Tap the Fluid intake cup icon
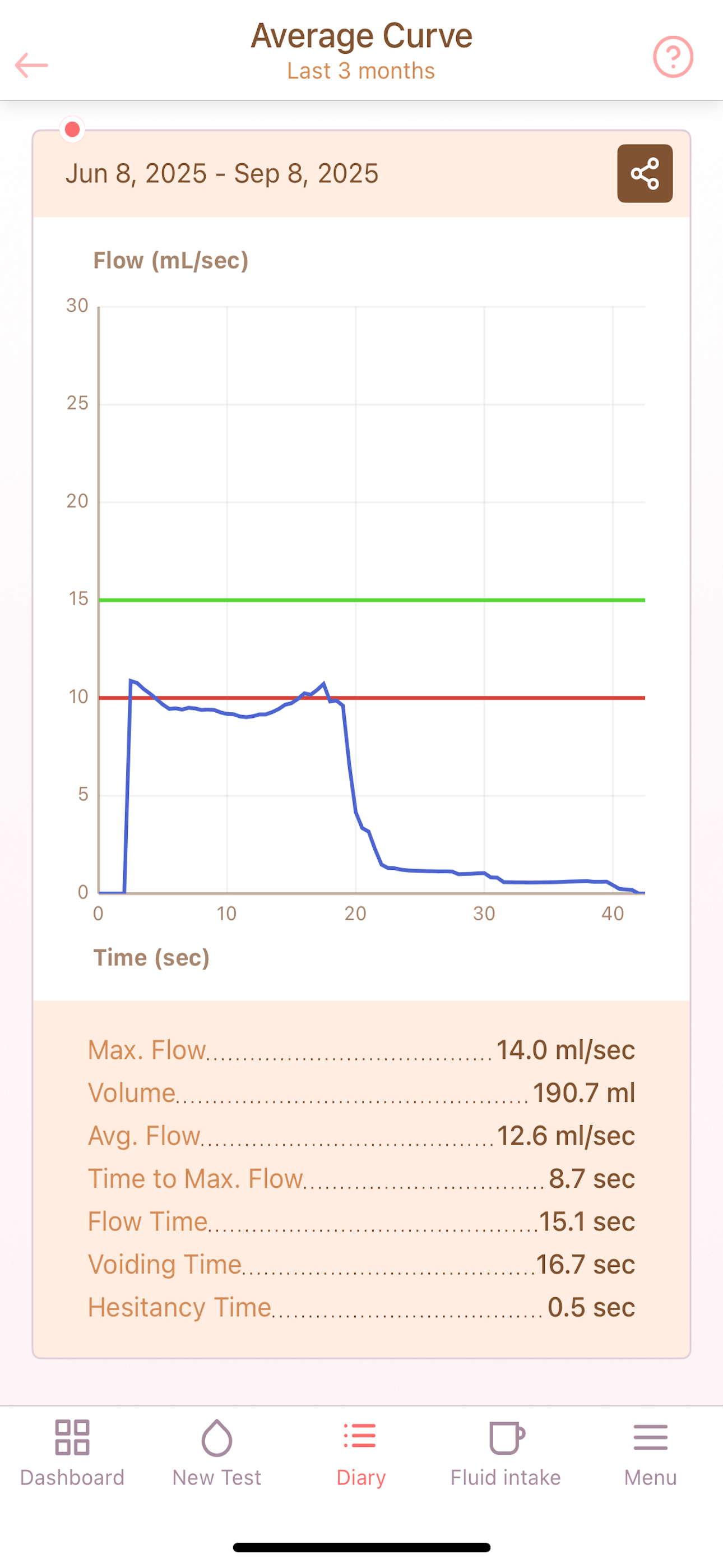 click(506, 1438)
